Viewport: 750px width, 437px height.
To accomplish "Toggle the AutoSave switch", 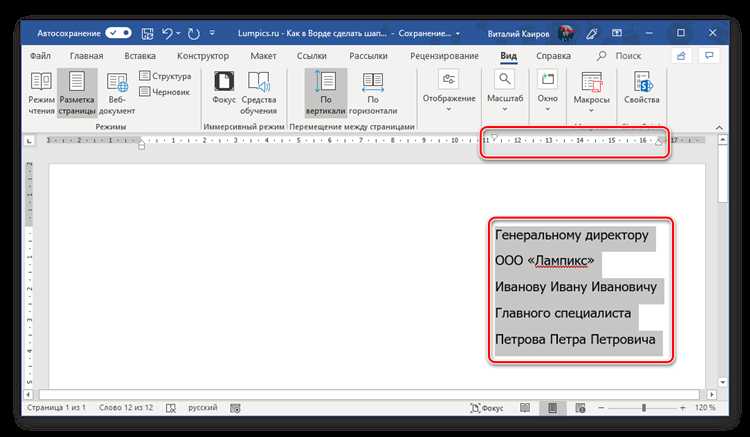I will 118,33.
